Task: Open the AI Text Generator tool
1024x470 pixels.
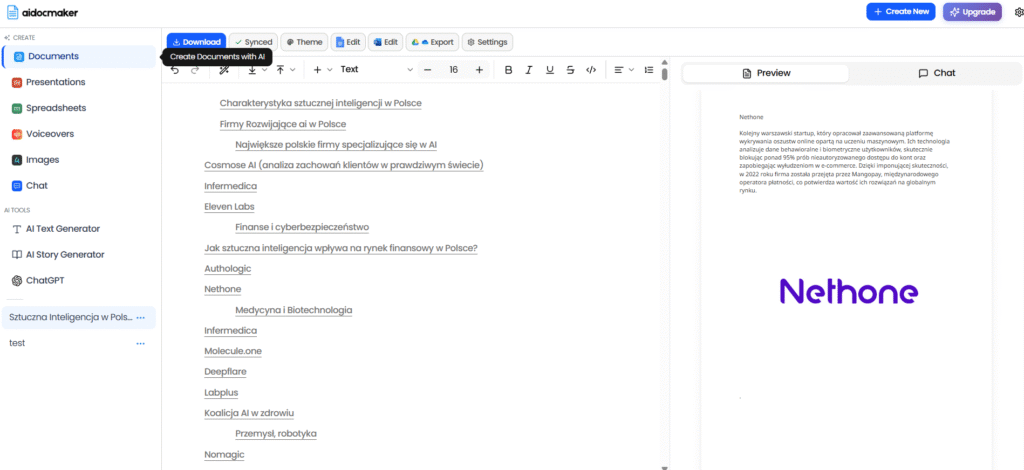Action: tap(79, 229)
